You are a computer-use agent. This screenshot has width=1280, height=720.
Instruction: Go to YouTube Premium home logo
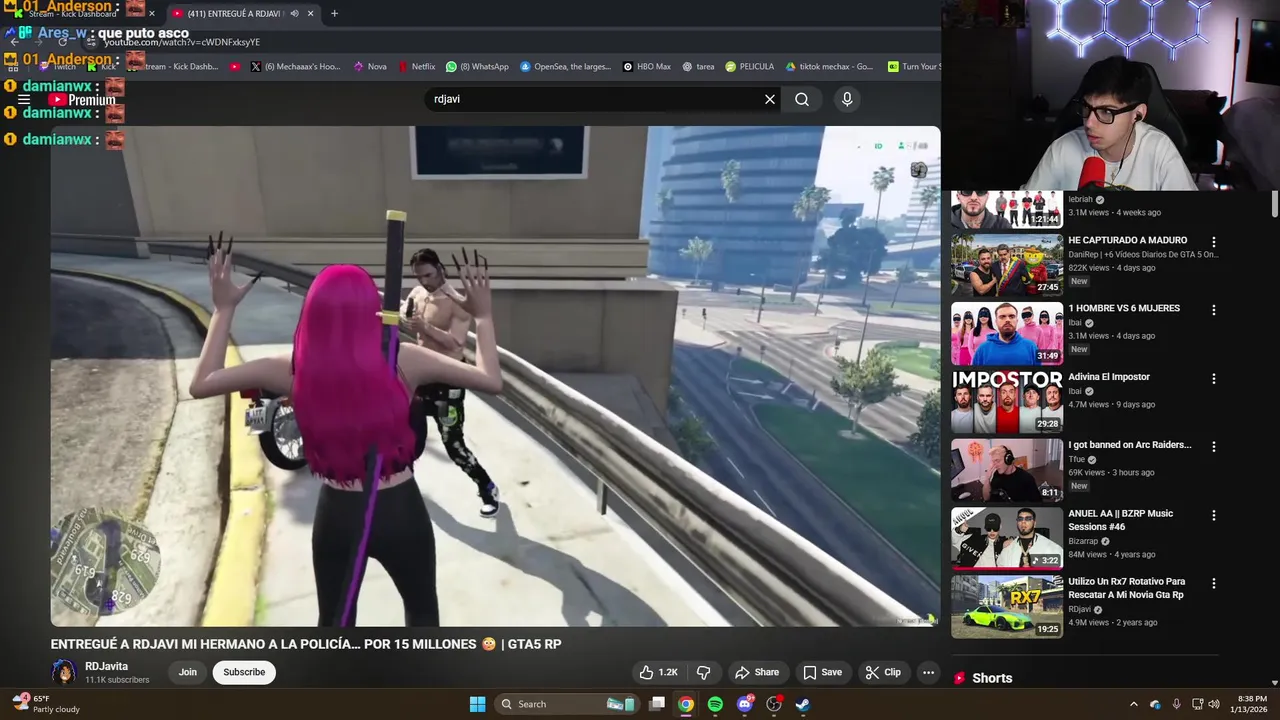point(82,100)
